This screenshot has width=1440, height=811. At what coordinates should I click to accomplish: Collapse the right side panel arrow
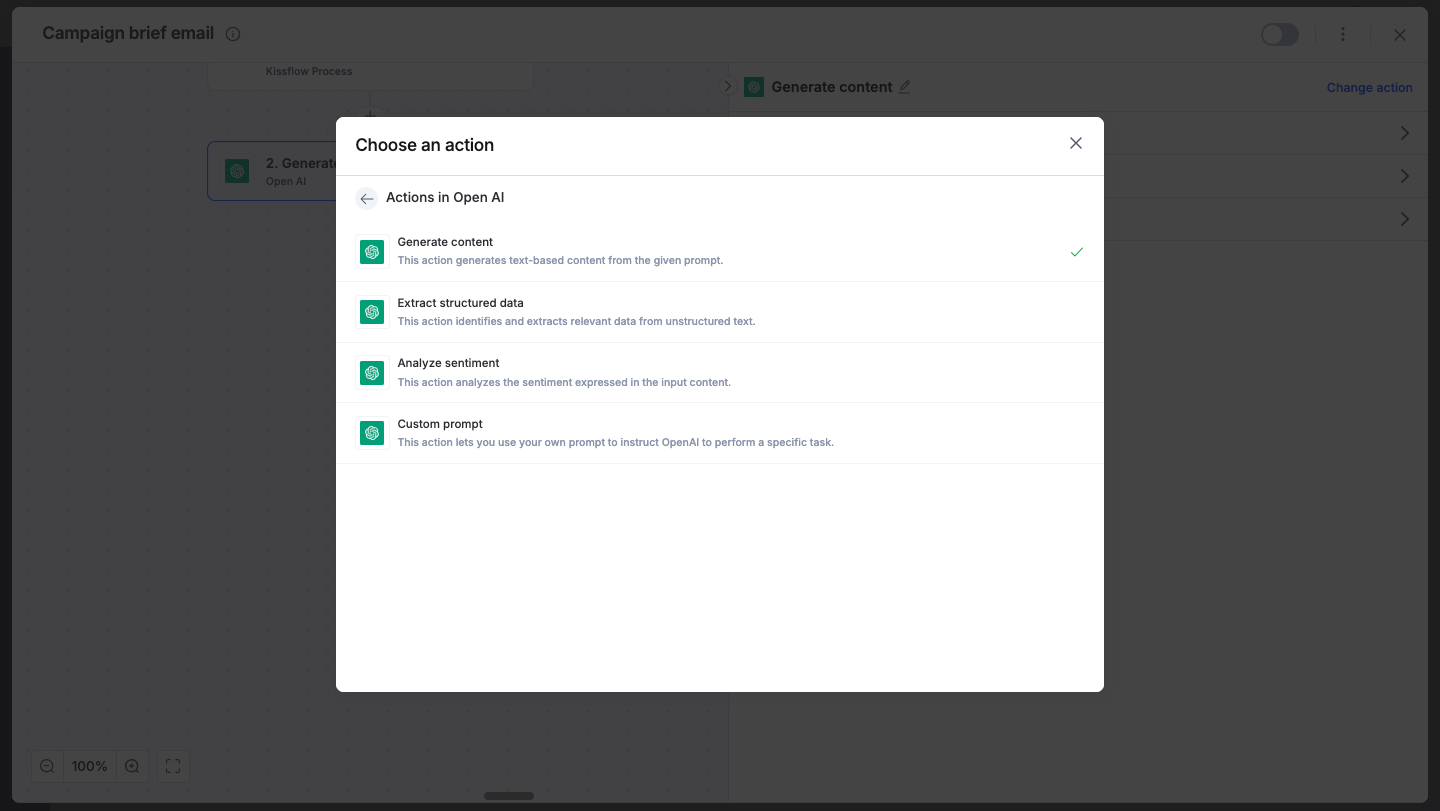click(728, 87)
